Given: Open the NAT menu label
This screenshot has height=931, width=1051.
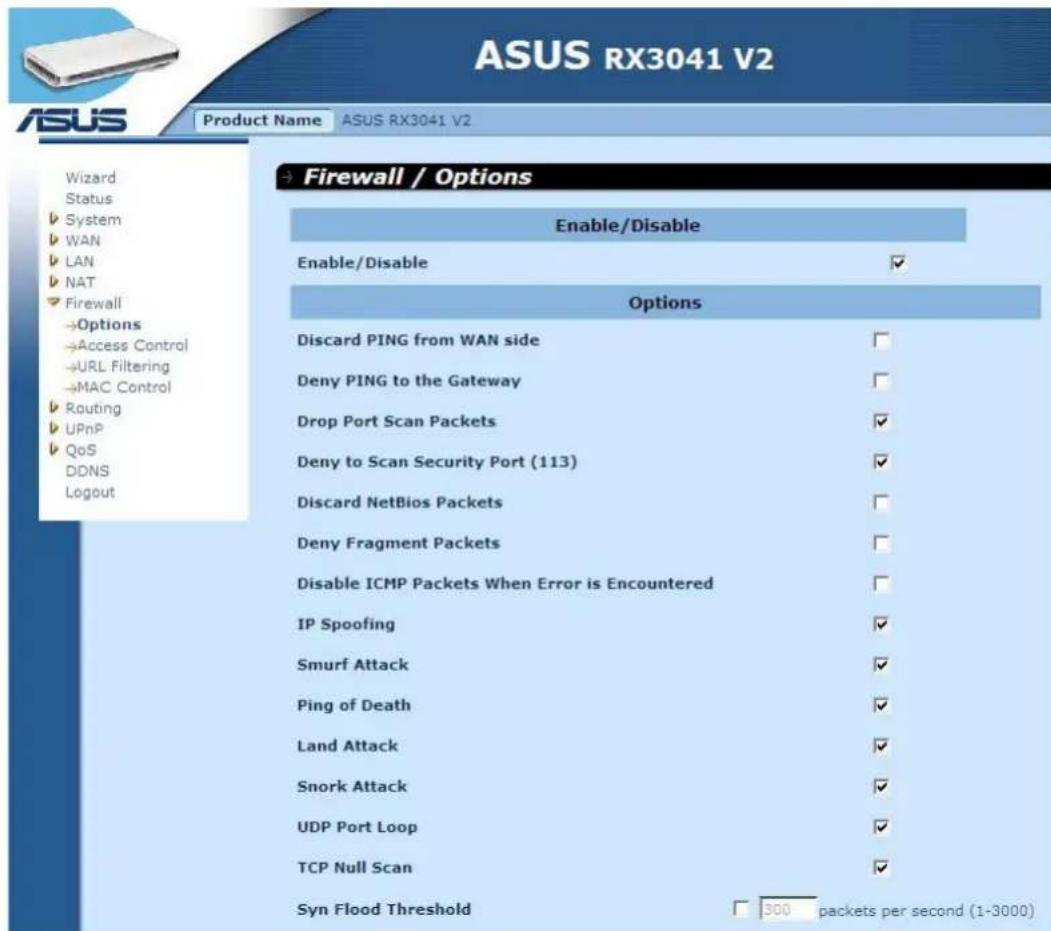Looking at the screenshot, I should (80, 282).
